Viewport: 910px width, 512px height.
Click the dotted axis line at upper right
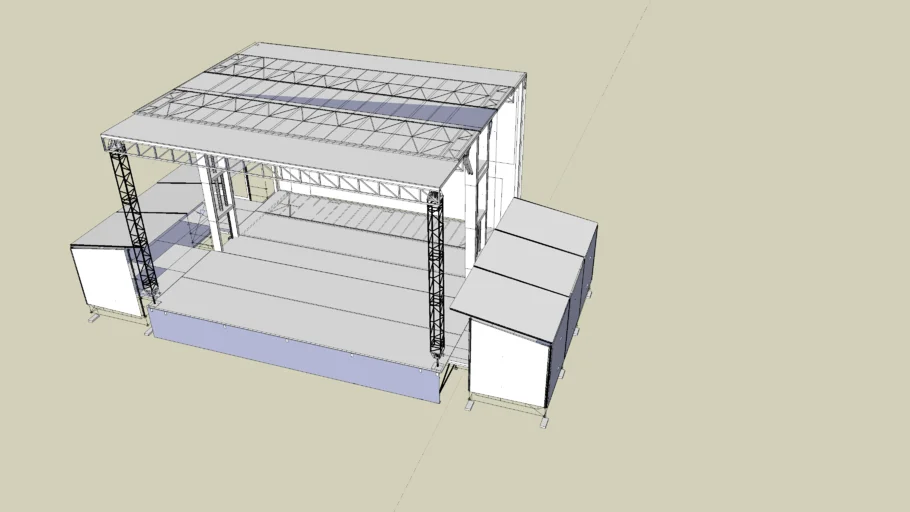click(640, 40)
